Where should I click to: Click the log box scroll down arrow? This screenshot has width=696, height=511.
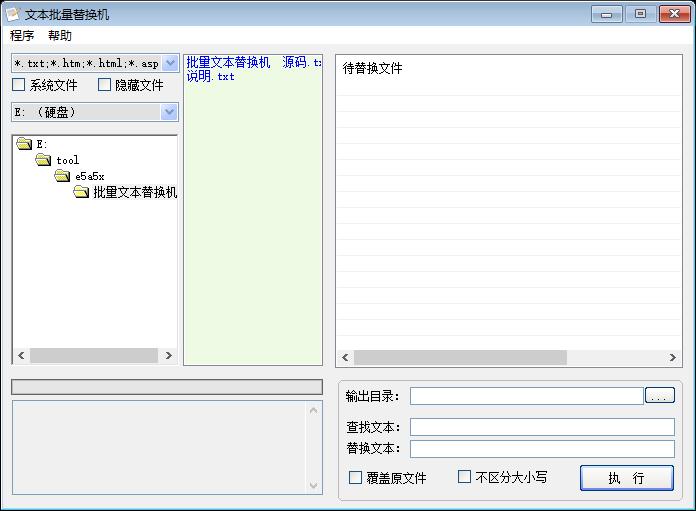(x=313, y=485)
